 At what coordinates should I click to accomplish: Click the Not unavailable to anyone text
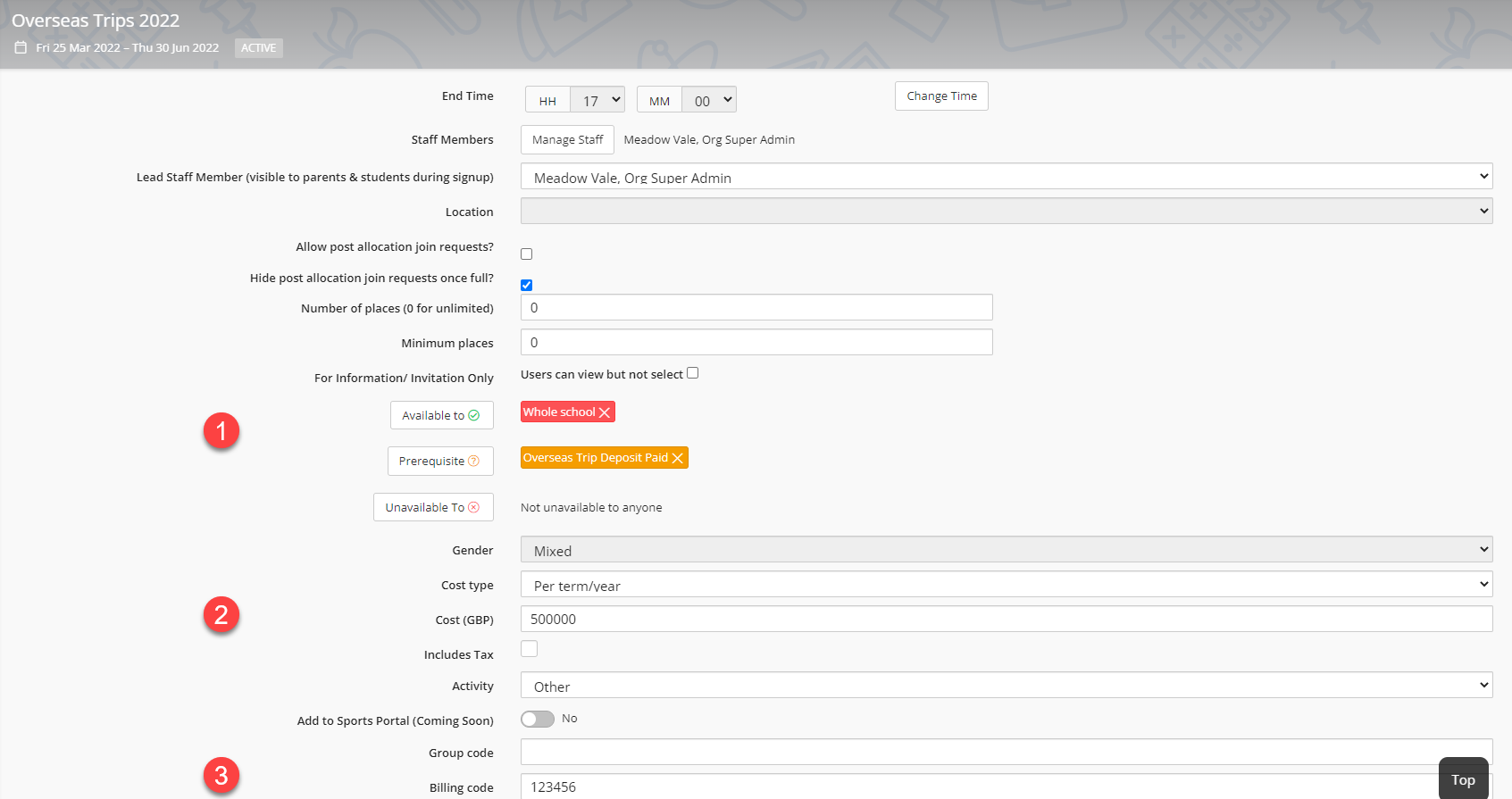coord(591,507)
